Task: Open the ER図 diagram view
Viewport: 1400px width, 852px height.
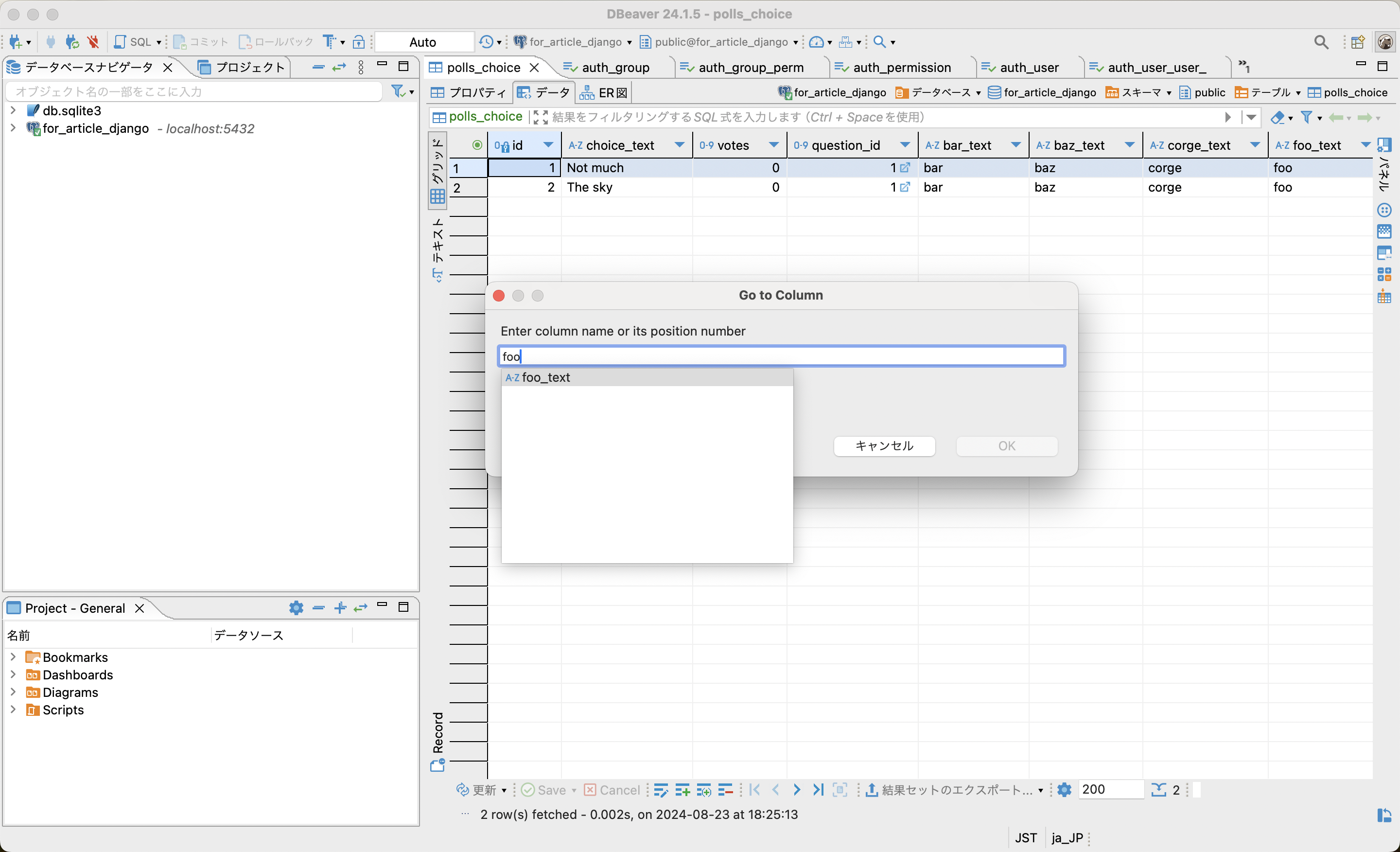Action: click(603, 92)
